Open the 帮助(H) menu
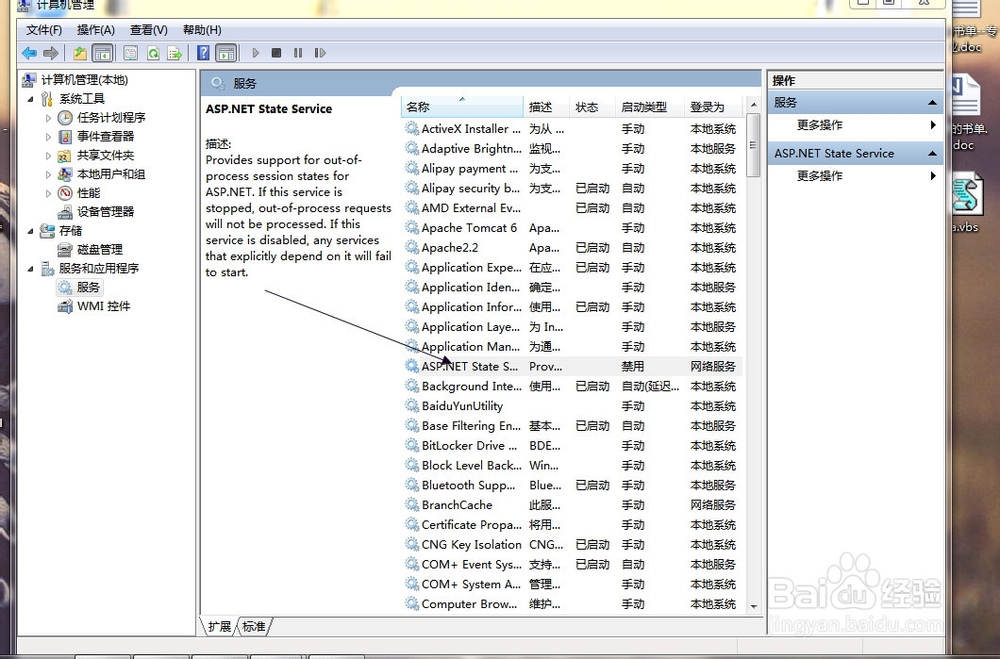The width and height of the screenshot is (1000, 659). pos(202,30)
